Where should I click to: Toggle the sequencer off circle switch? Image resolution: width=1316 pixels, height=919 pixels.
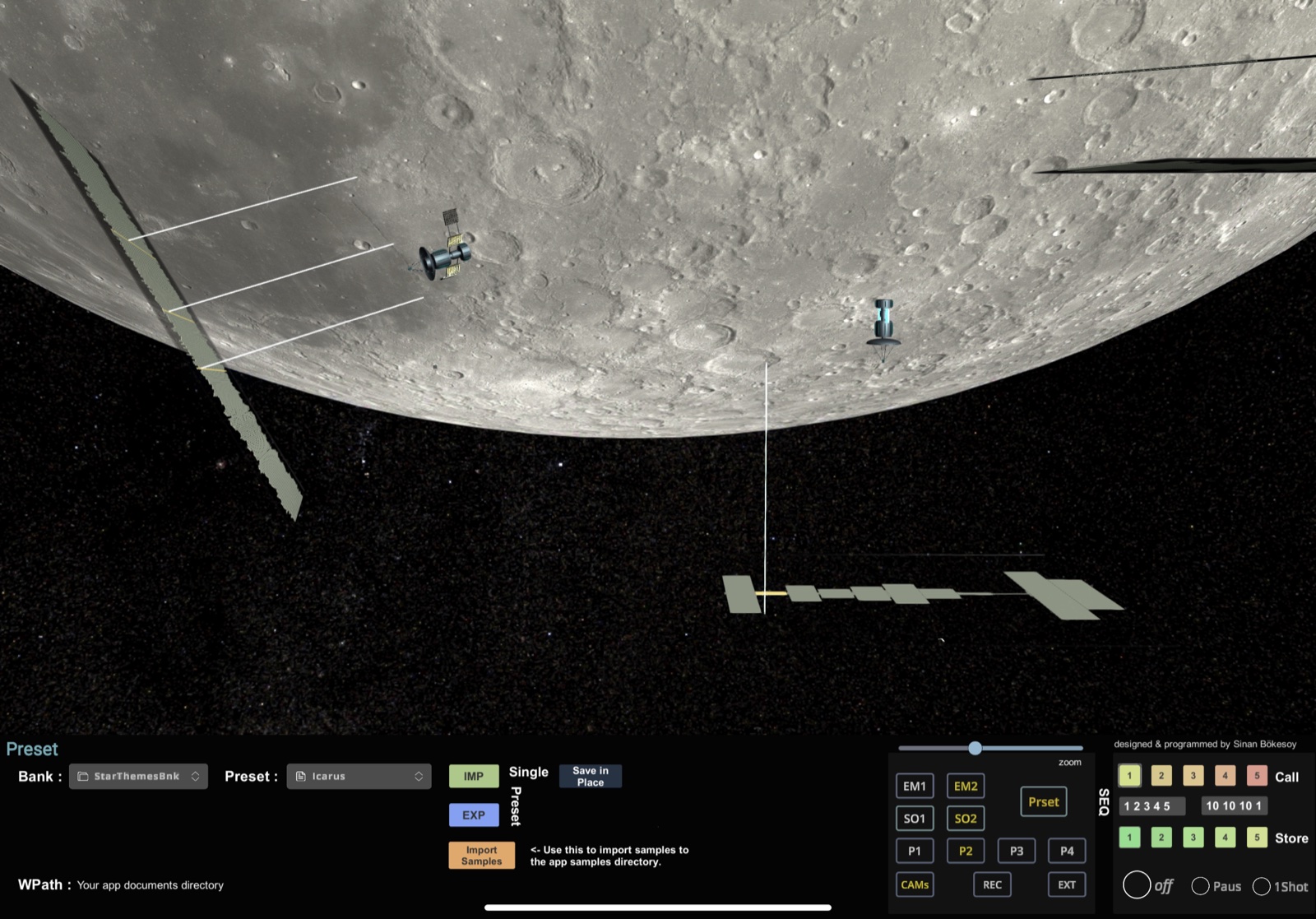(1137, 885)
